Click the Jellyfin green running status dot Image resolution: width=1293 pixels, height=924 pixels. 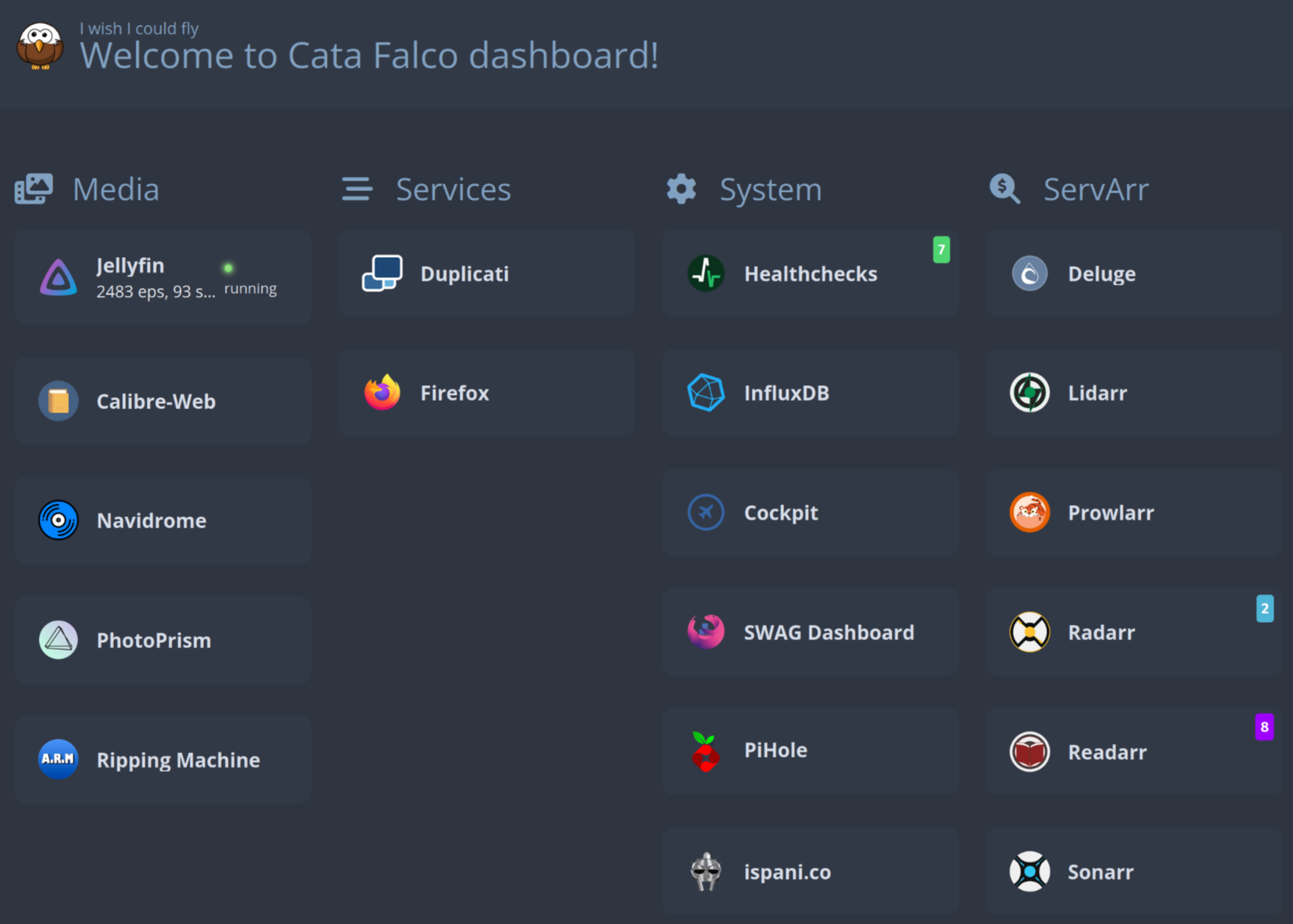229,268
